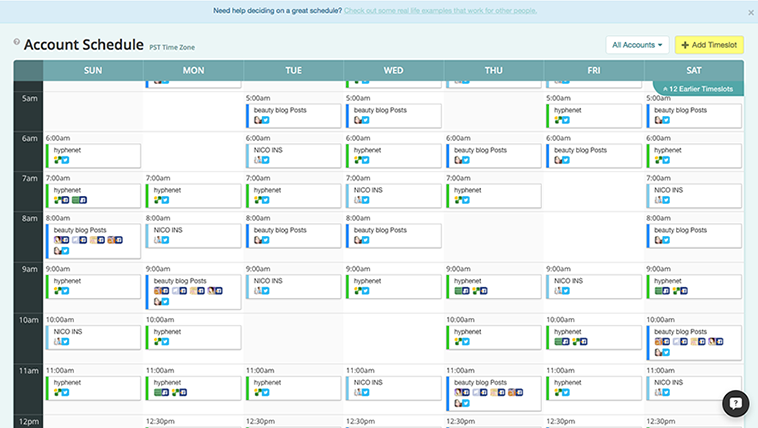Select the SAT column header

(x=693, y=71)
